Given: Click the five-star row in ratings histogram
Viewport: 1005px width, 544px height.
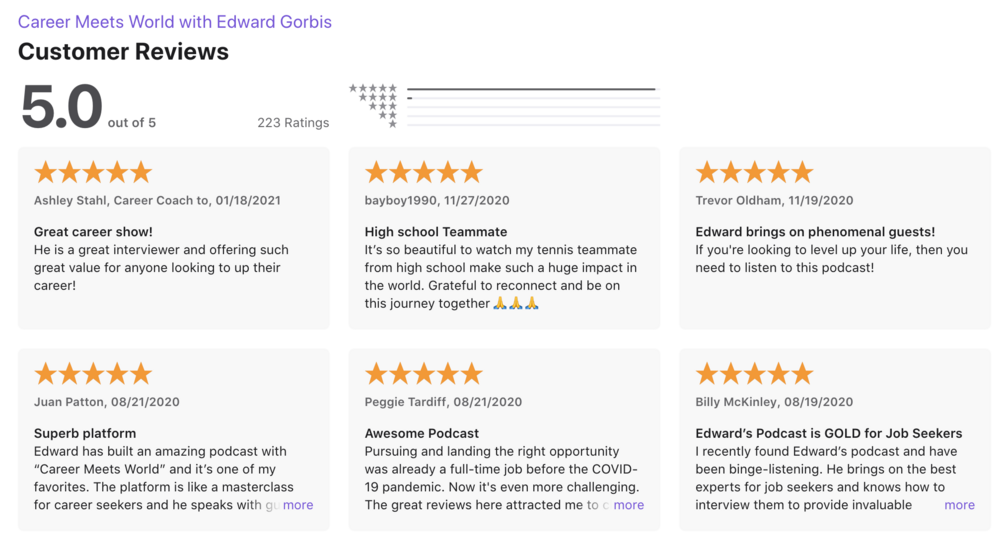Looking at the screenshot, I should pos(504,88).
